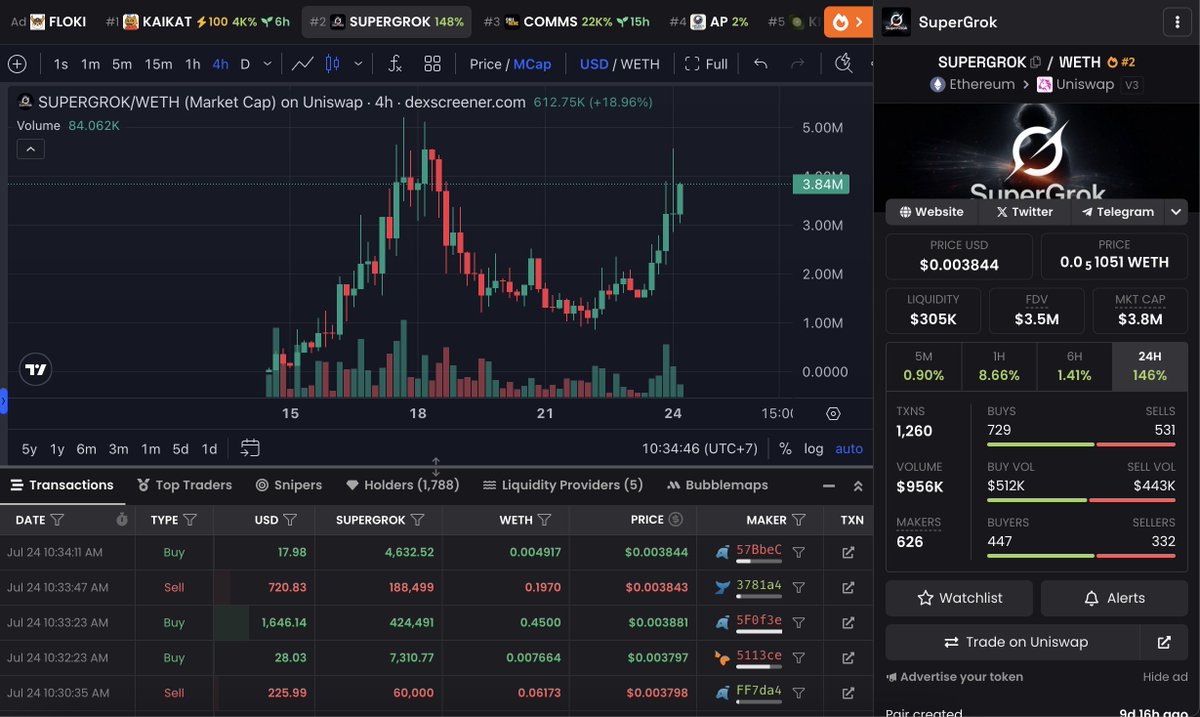Open the Twitter link button

[1025, 211]
